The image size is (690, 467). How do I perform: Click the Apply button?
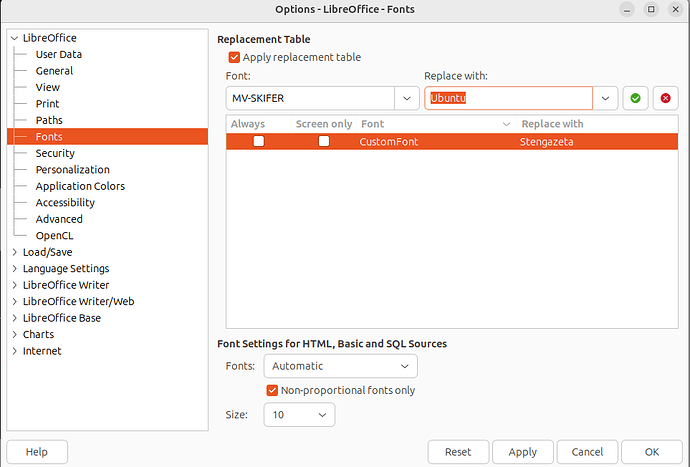[x=522, y=452]
